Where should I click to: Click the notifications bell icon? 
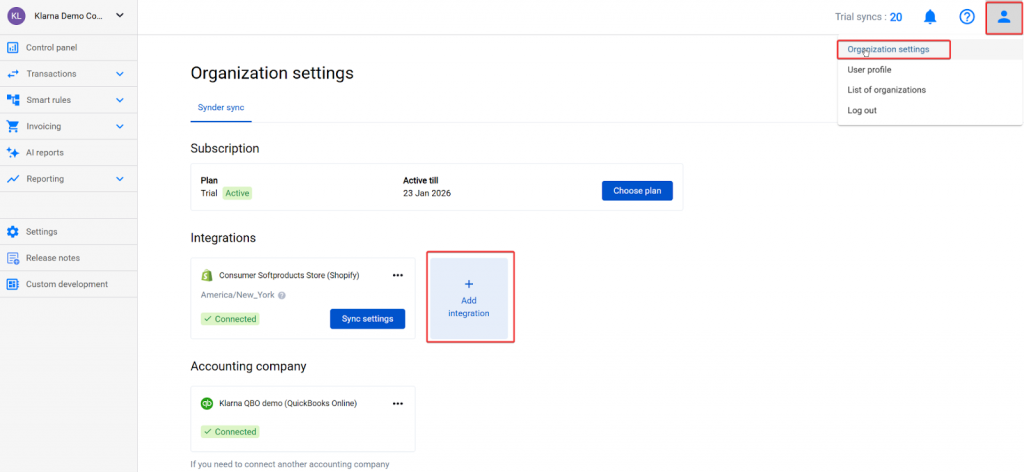930,17
